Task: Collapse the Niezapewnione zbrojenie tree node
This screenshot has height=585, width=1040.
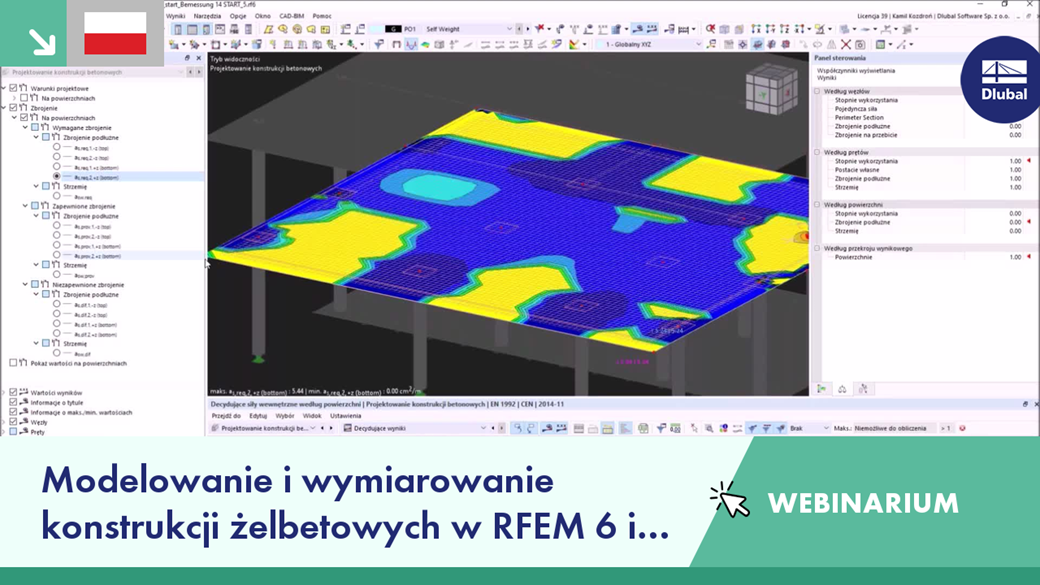Action: pyautogui.click(x=25, y=285)
